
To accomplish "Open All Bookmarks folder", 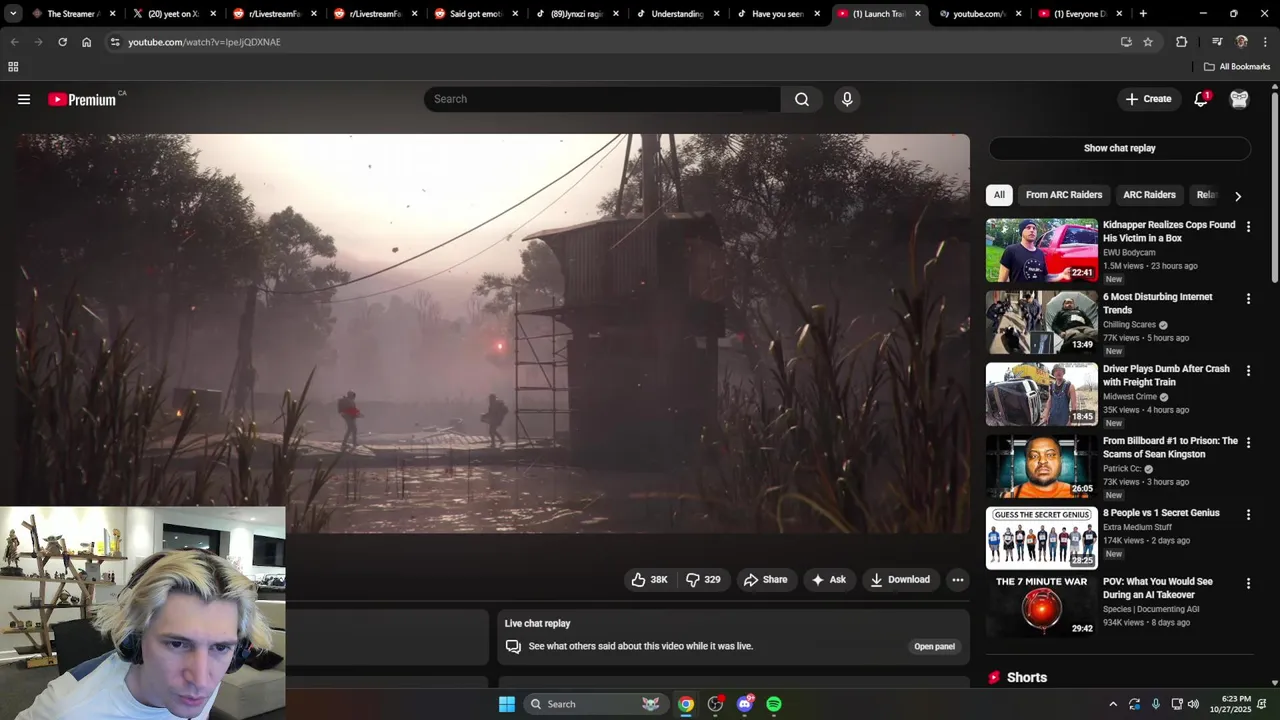I will click(x=1236, y=67).
